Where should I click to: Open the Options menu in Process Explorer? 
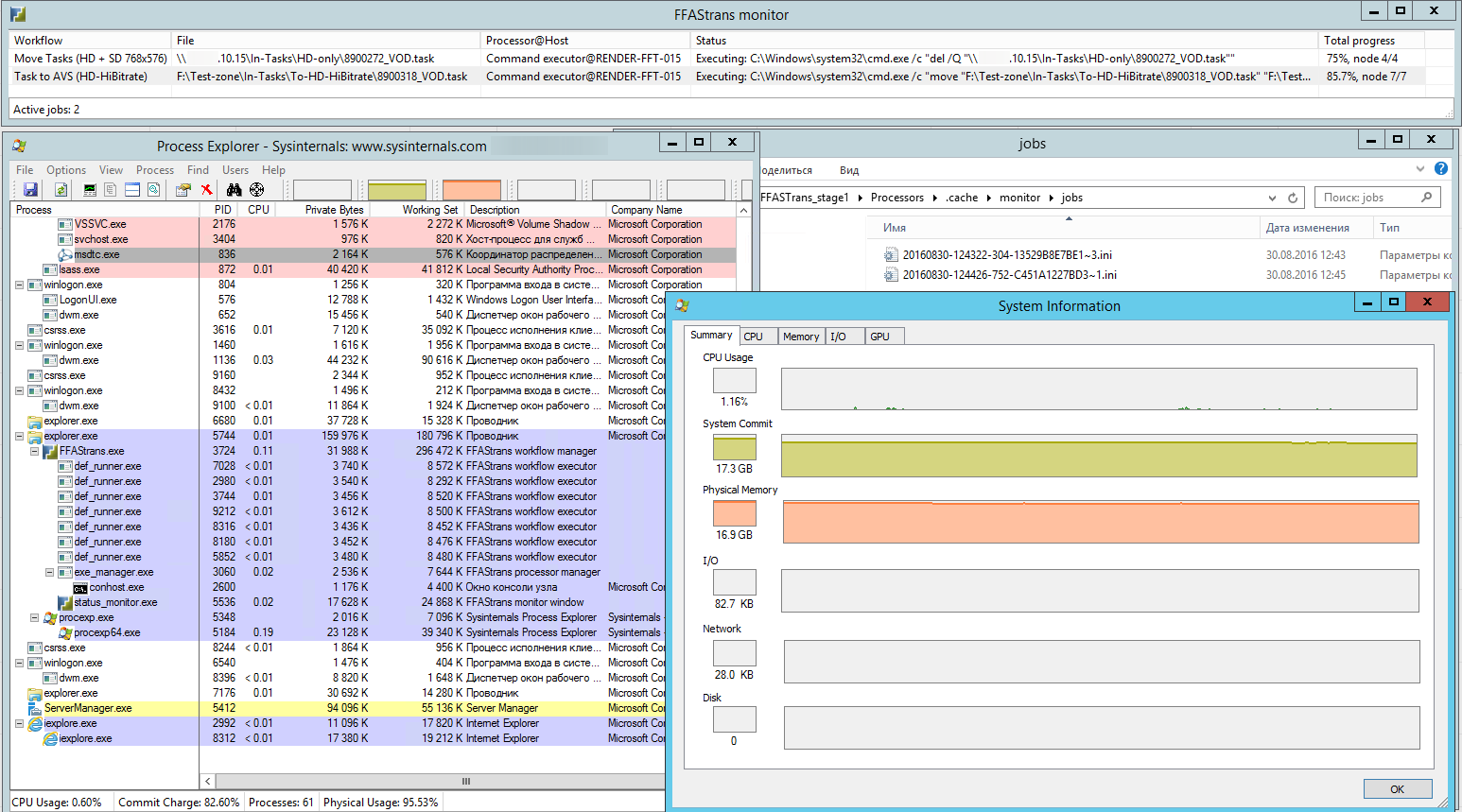coord(66,170)
